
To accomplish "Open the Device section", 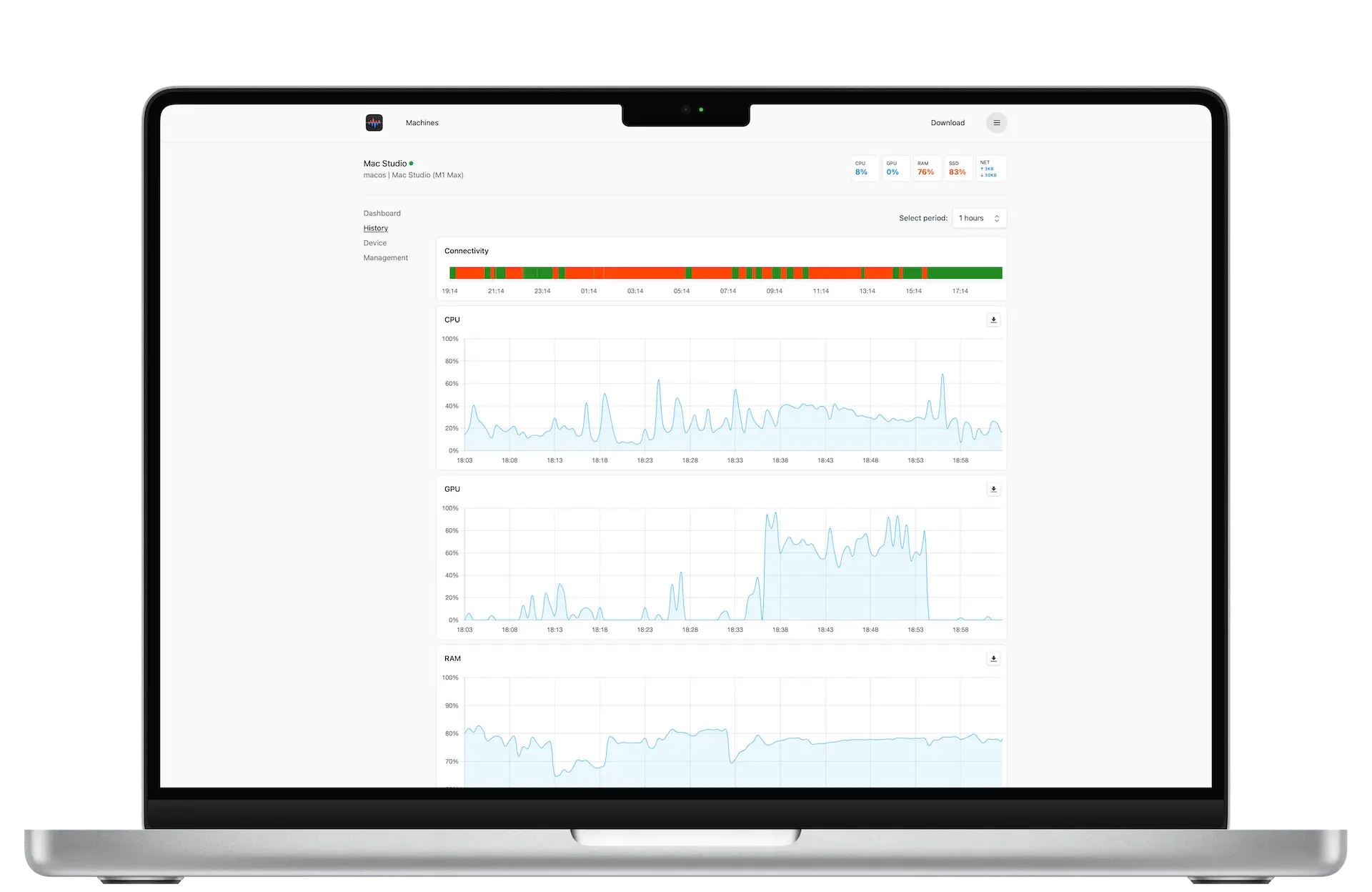I will [x=374, y=243].
